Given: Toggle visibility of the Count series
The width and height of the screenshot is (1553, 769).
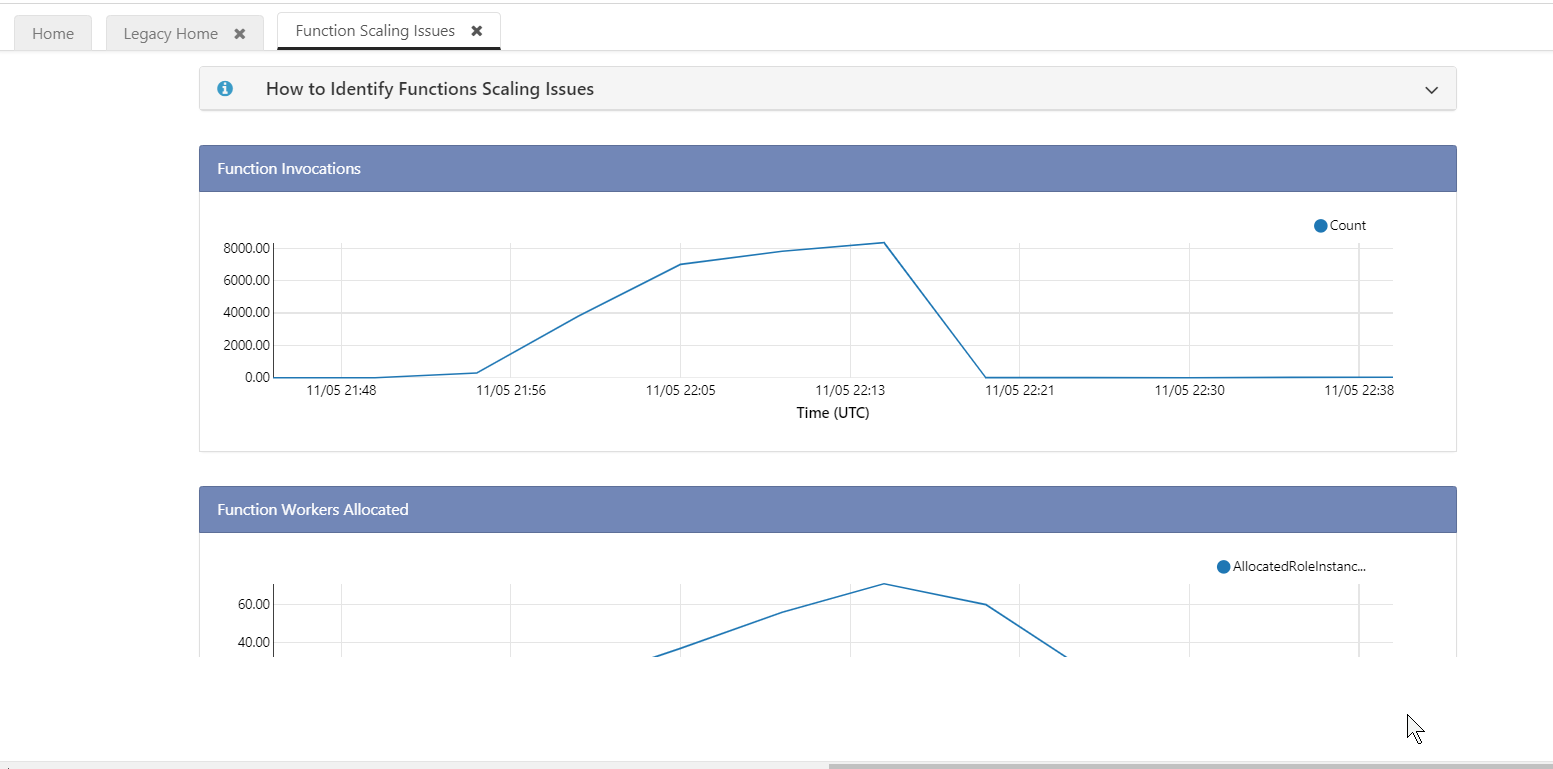Looking at the screenshot, I should tap(1340, 225).
